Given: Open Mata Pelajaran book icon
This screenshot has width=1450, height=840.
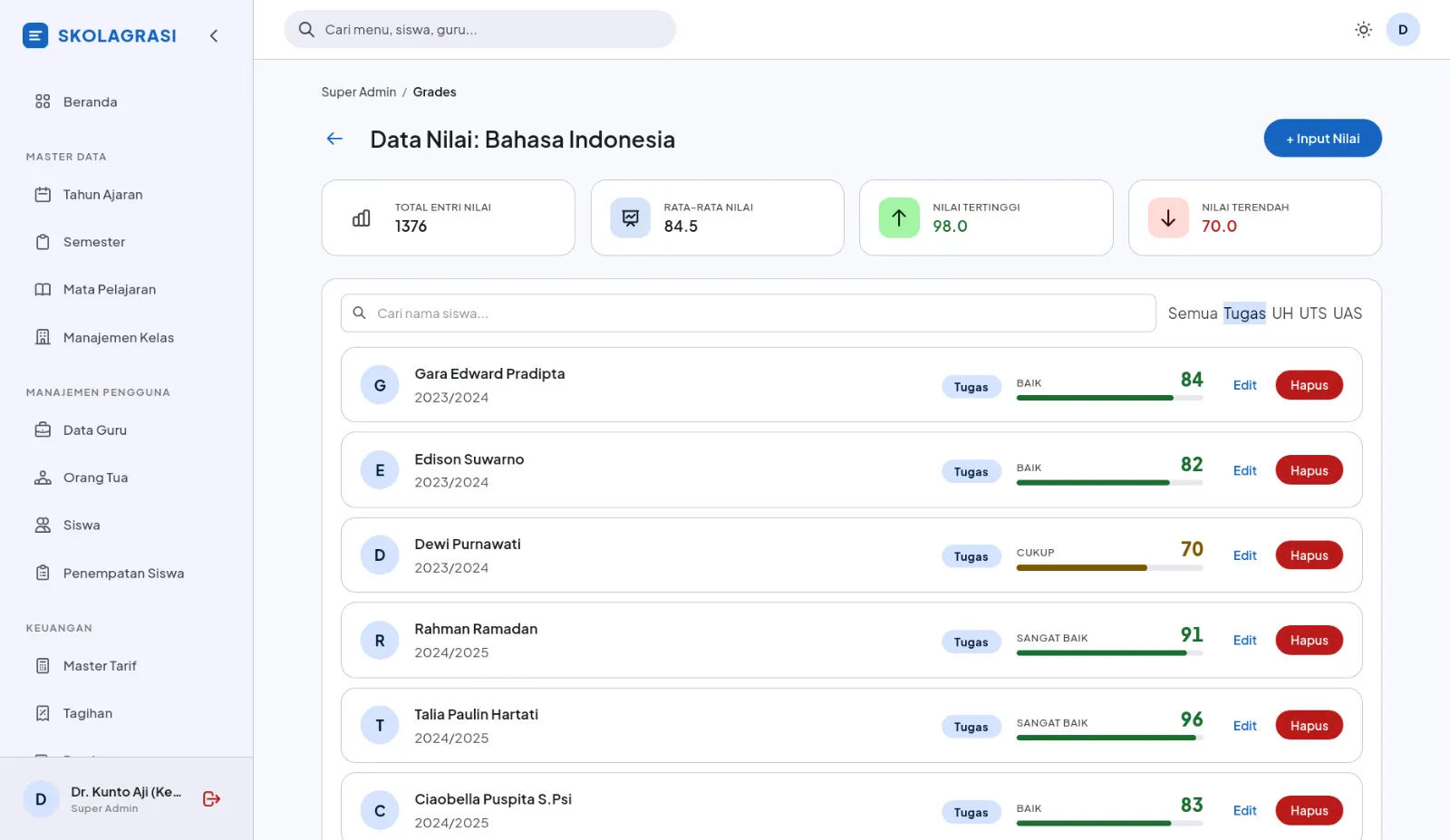Looking at the screenshot, I should coord(43,290).
